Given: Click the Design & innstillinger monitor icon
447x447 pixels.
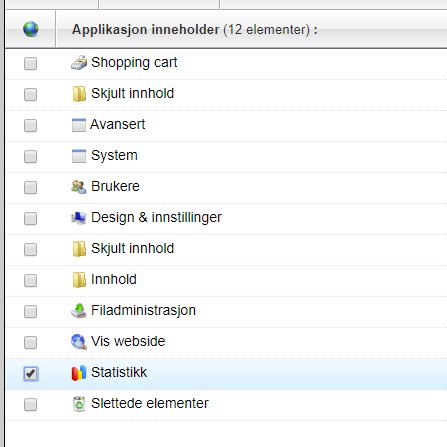Looking at the screenshot, I should [79, 218].
